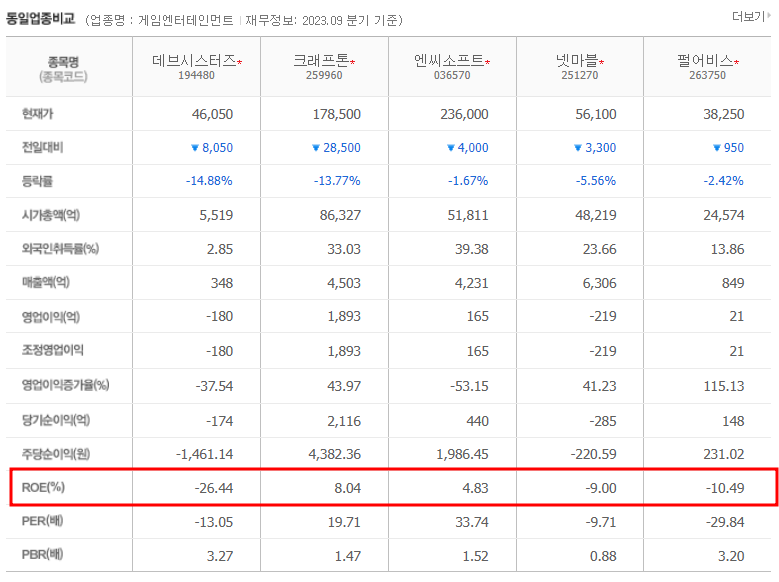Select stock code 259960
Image resolution: width=779 pixels, height=582 pixels.
tap(324, 76)
